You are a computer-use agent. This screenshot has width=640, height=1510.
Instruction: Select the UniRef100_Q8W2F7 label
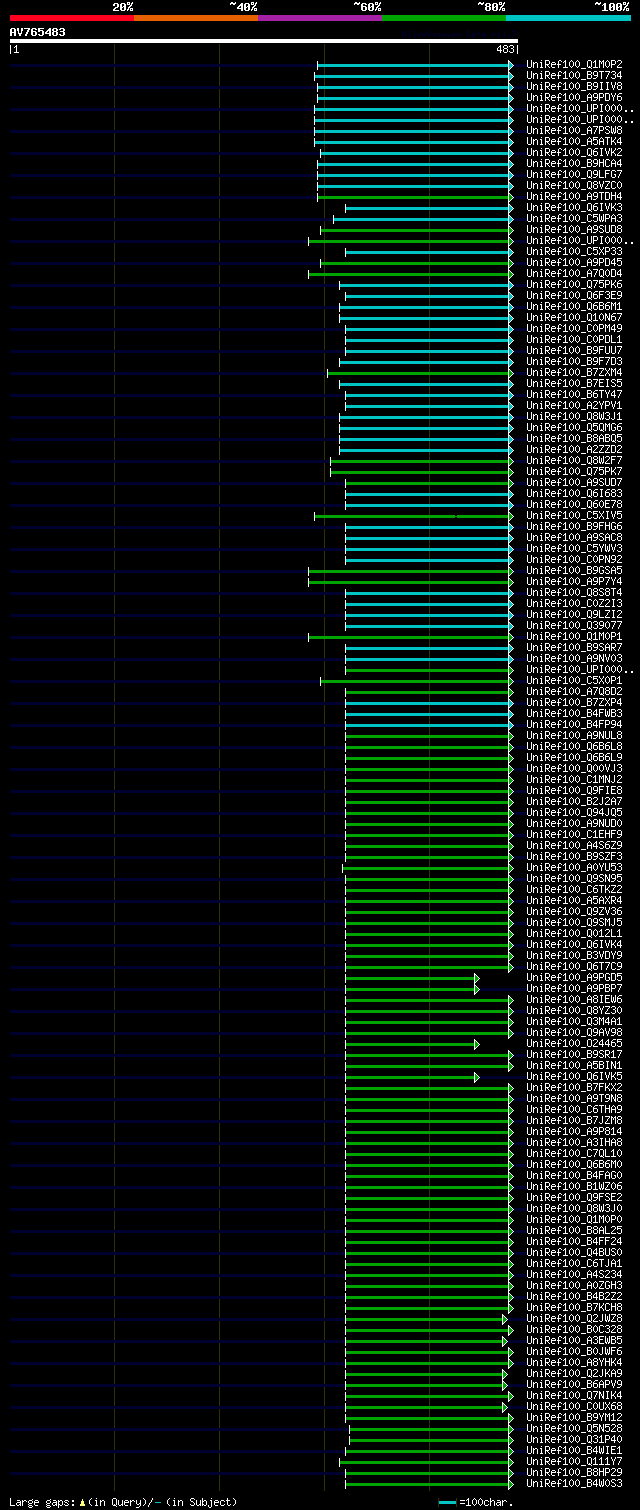click(574, 460)
